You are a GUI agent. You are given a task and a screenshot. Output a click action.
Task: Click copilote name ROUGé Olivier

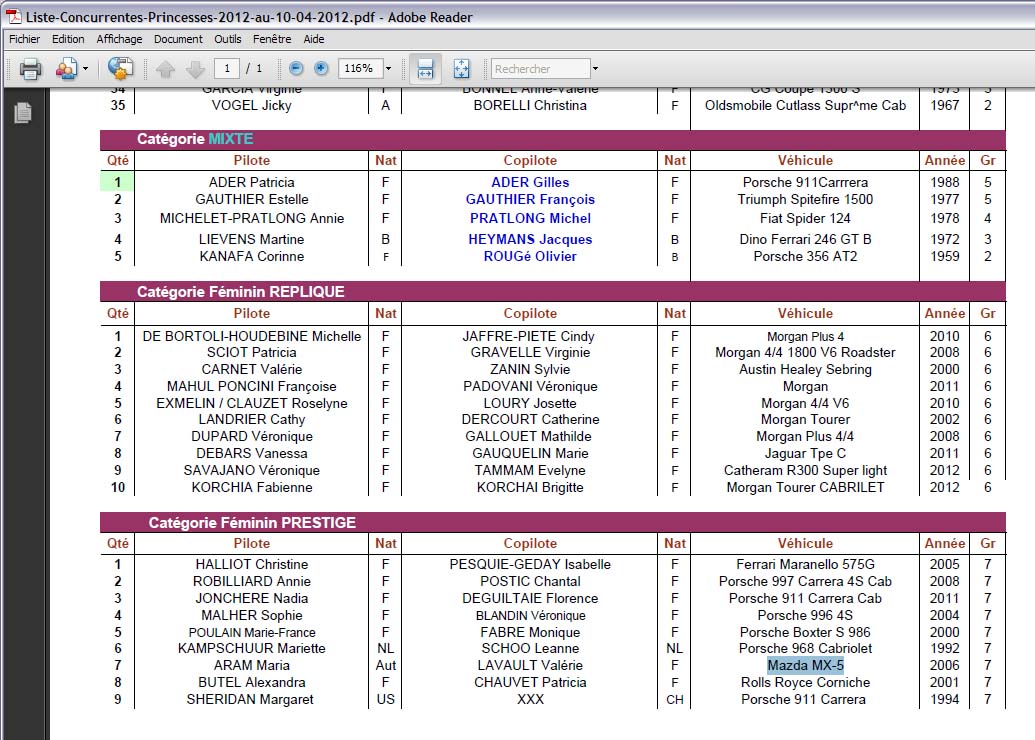[530, 256]
